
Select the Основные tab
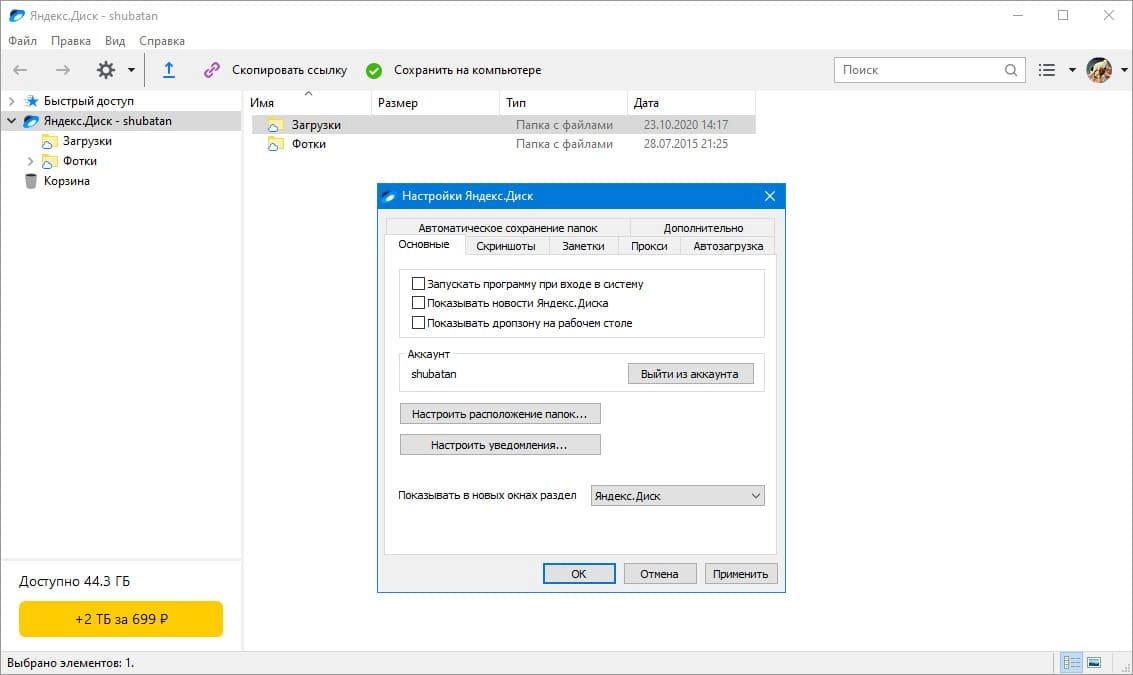pos(424,245)
